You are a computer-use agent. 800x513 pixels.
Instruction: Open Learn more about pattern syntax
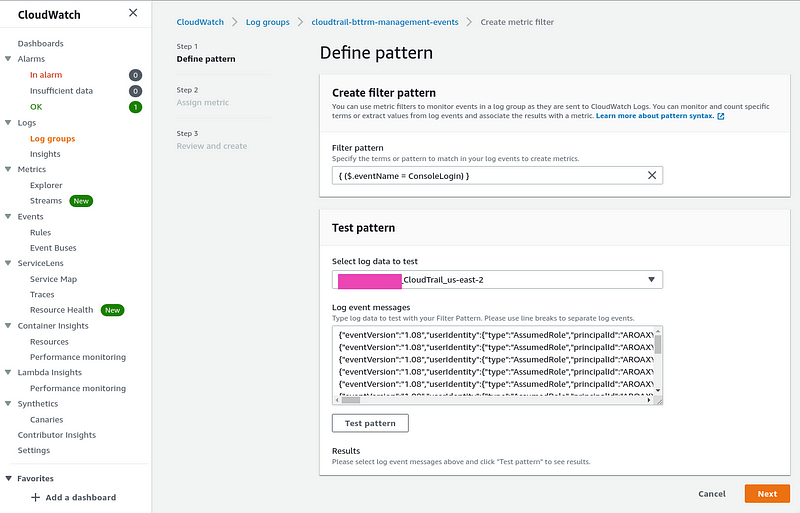point(655,116)
